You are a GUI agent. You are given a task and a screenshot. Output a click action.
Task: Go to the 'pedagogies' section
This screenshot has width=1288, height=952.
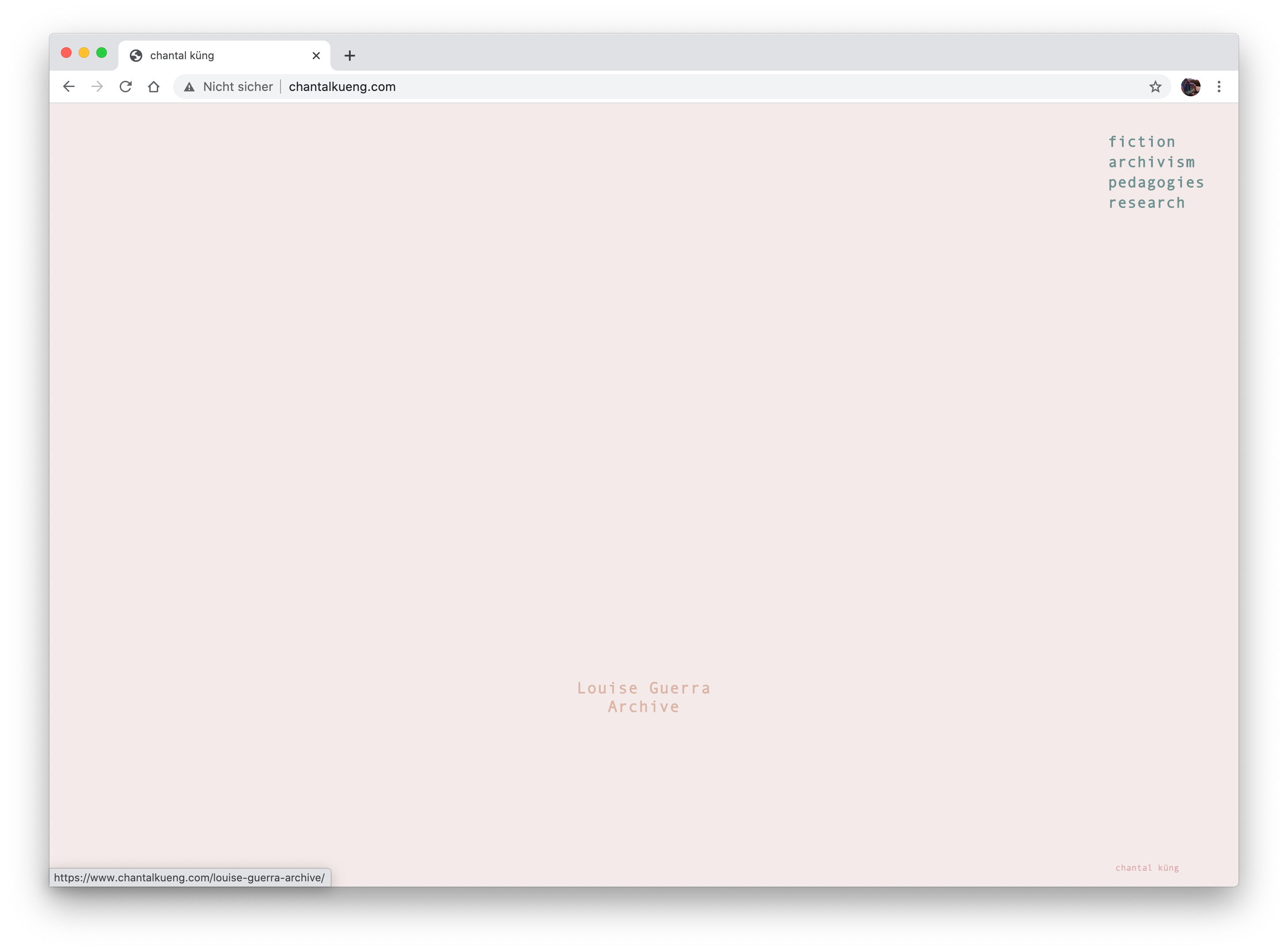point(1155,183)
